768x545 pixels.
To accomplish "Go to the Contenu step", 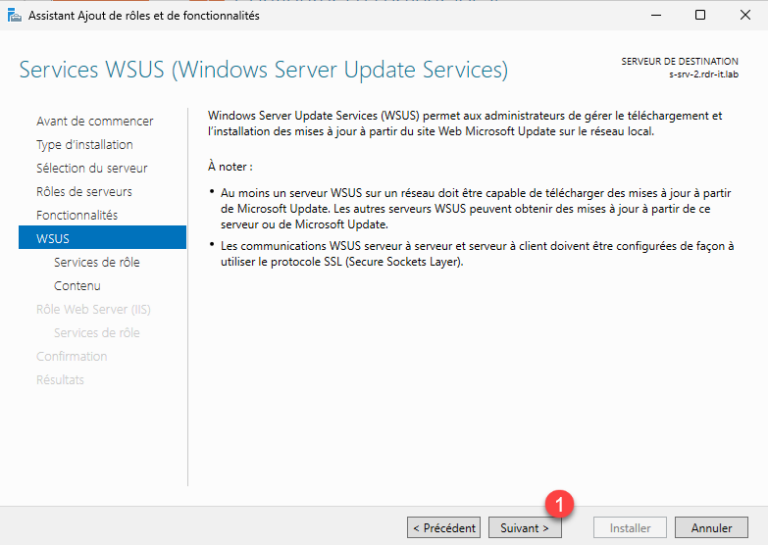I will [77, 285].
